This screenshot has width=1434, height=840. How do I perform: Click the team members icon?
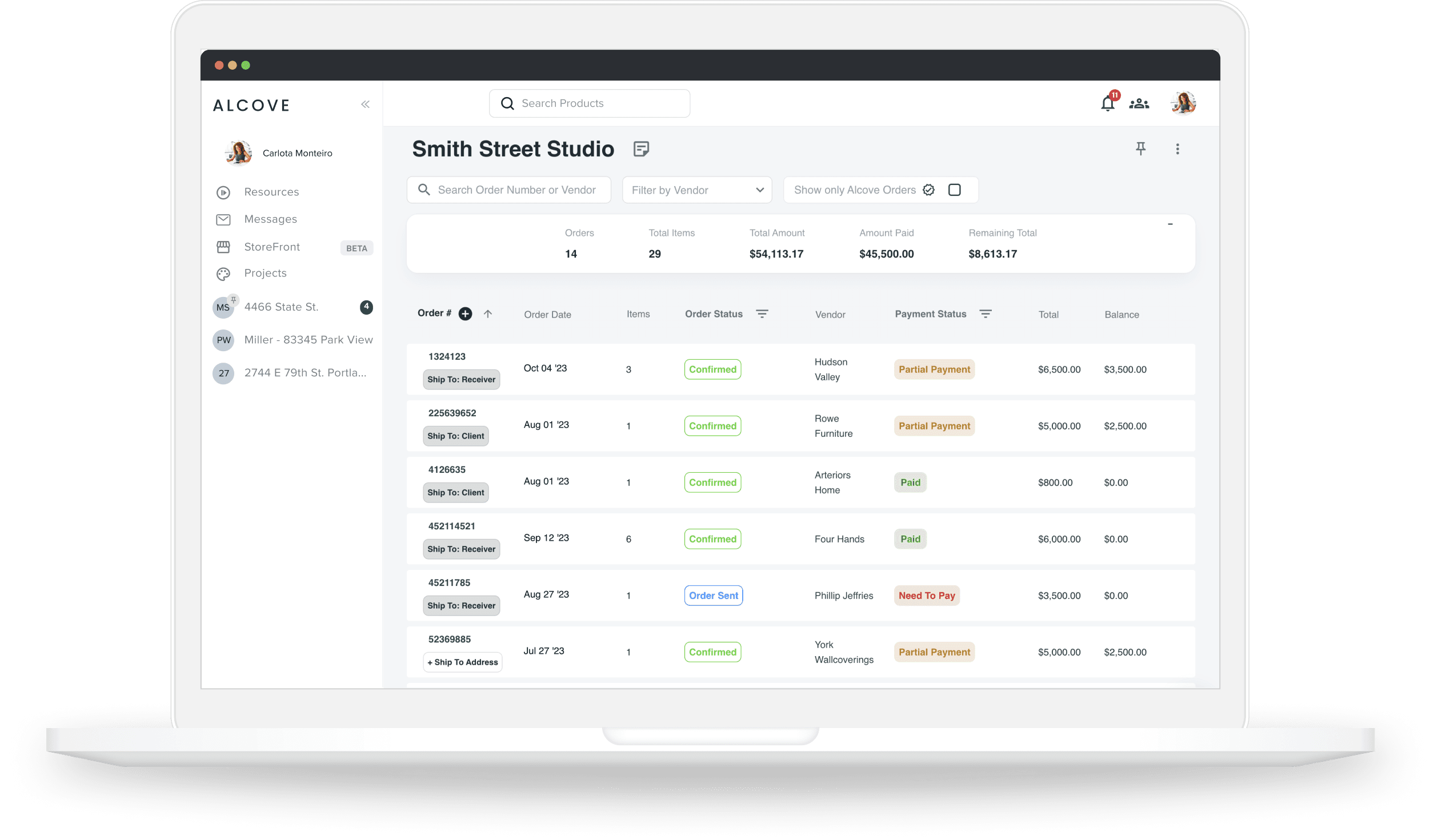point(1139,103)
